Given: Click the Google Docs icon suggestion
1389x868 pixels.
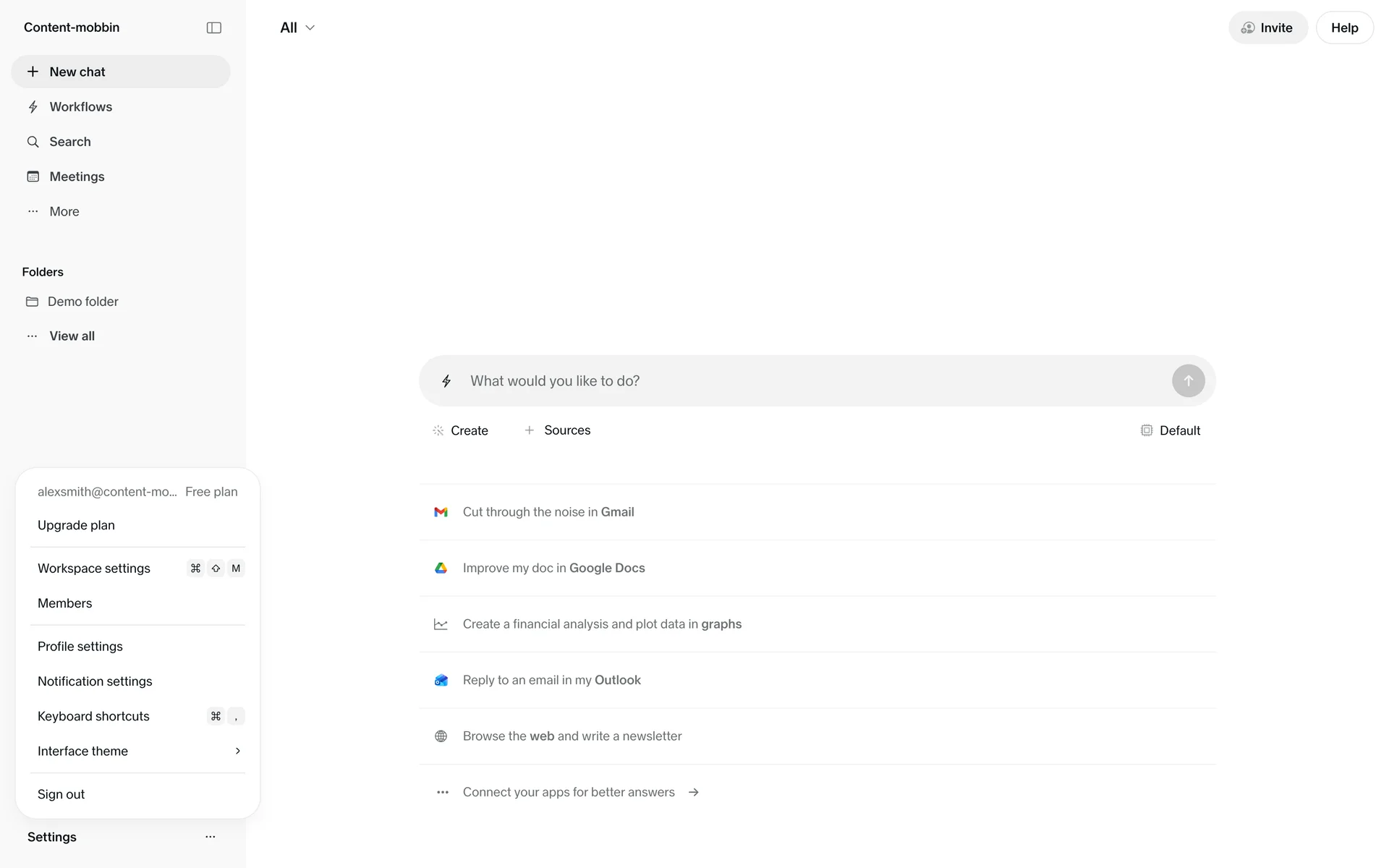Looking at the screenshot, I should click(441, 569).
